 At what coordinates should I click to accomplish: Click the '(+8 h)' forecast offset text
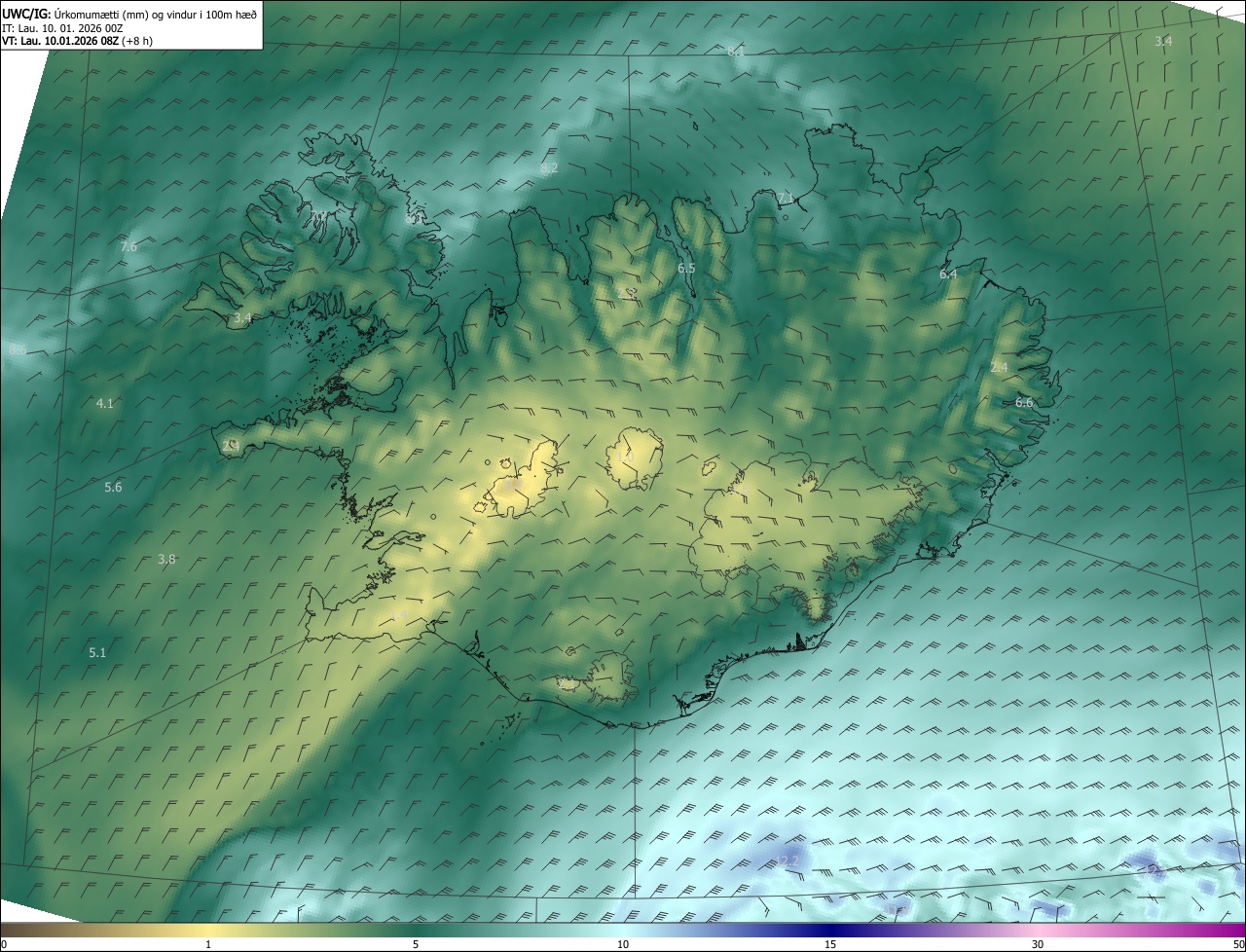(x=138, y=41)
